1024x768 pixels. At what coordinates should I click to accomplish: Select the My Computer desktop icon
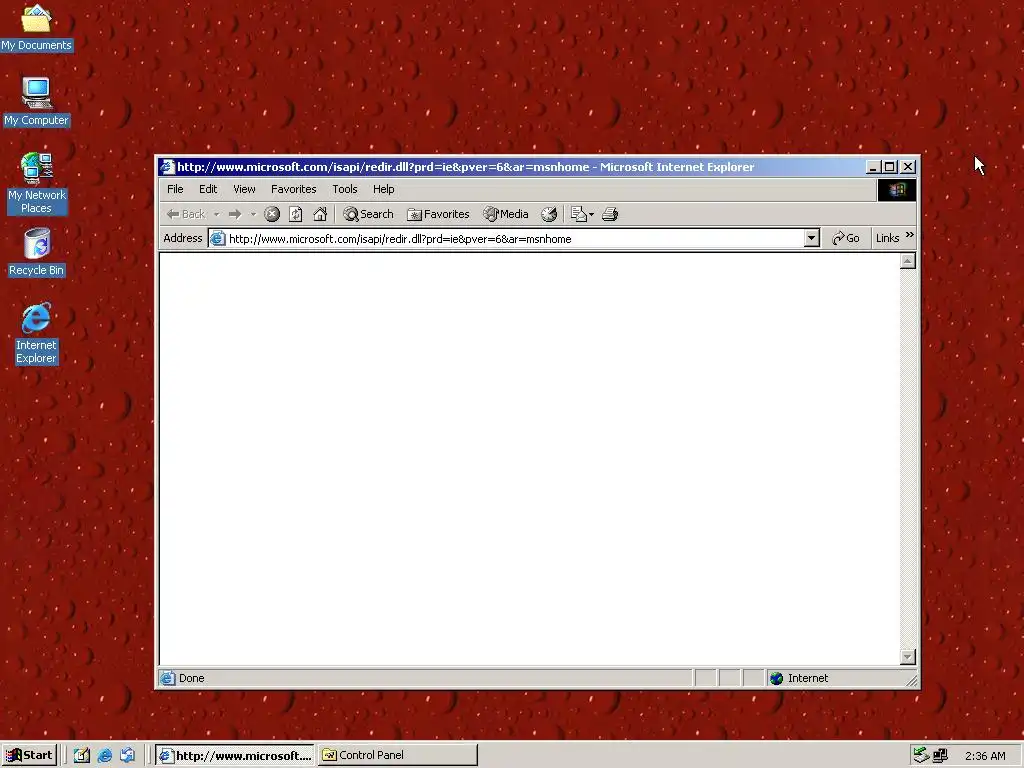[x=37, y=102]
